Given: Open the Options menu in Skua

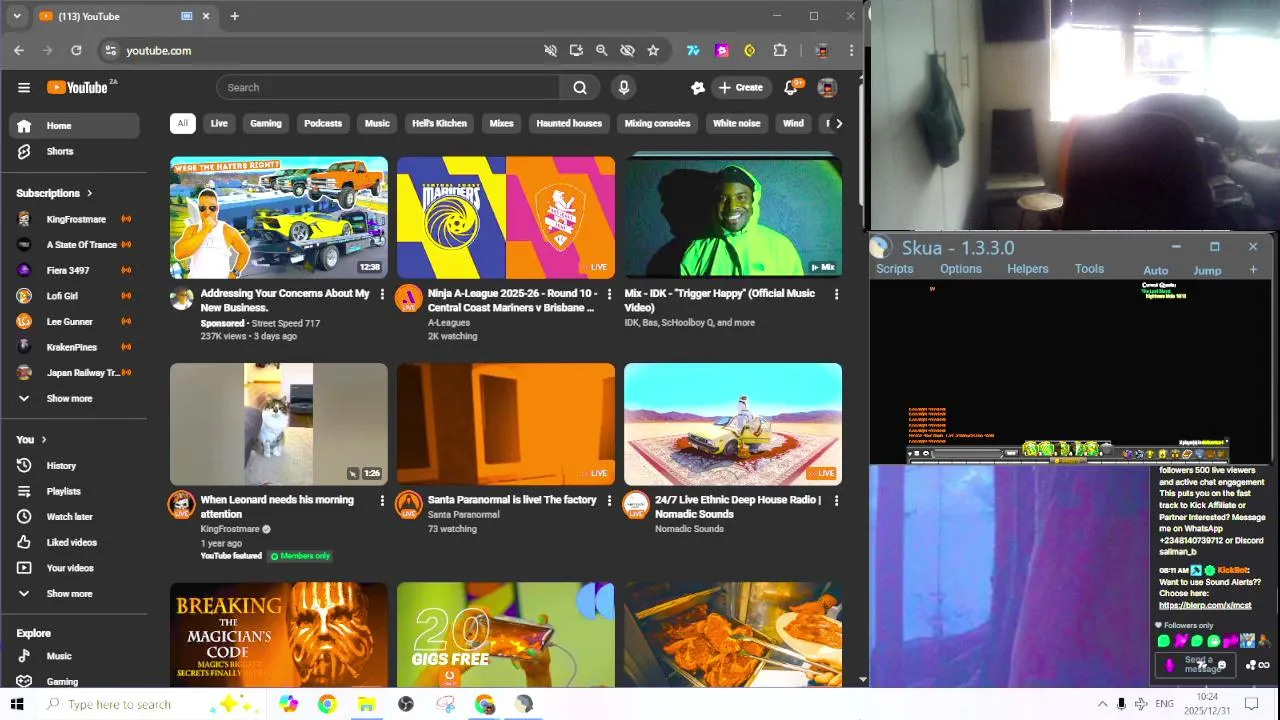Looking at the screenshot, I should (x=960, y=269).
